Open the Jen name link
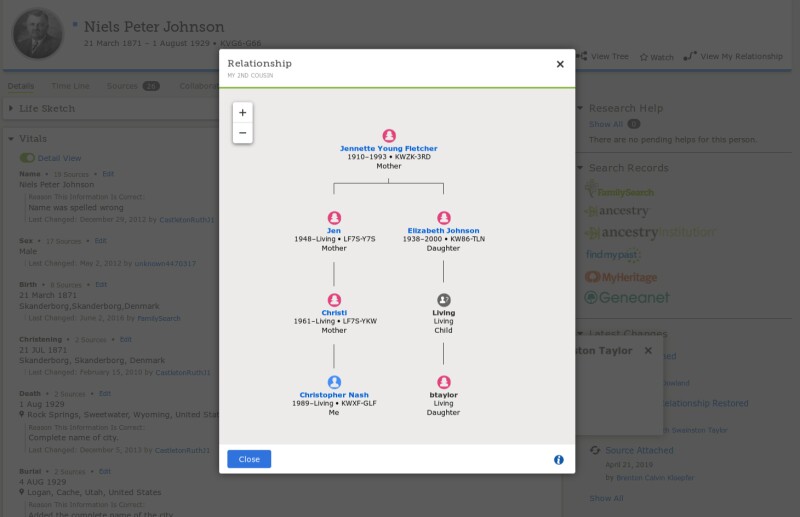This screenshot has width=800, height=517. (334, 231)
